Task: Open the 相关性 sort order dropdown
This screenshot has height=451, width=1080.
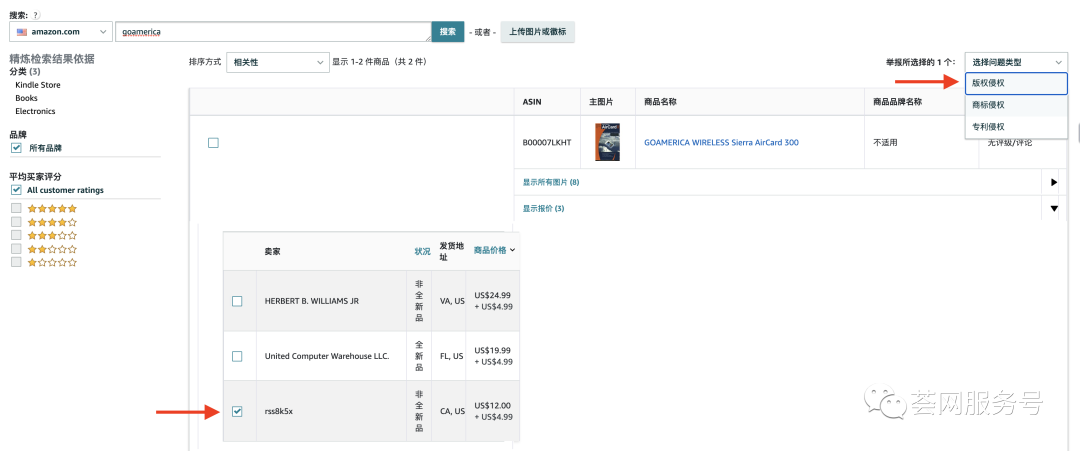Action: (278, 62)
